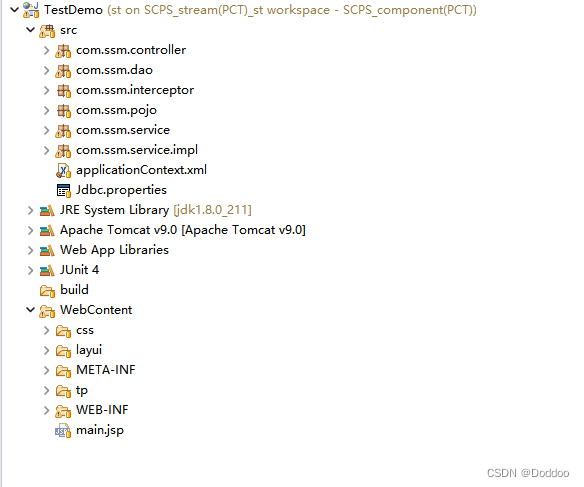Screen dimensions: 584x487
Task: Expand the com.ssm.pojo package
Action: point(46,110)
